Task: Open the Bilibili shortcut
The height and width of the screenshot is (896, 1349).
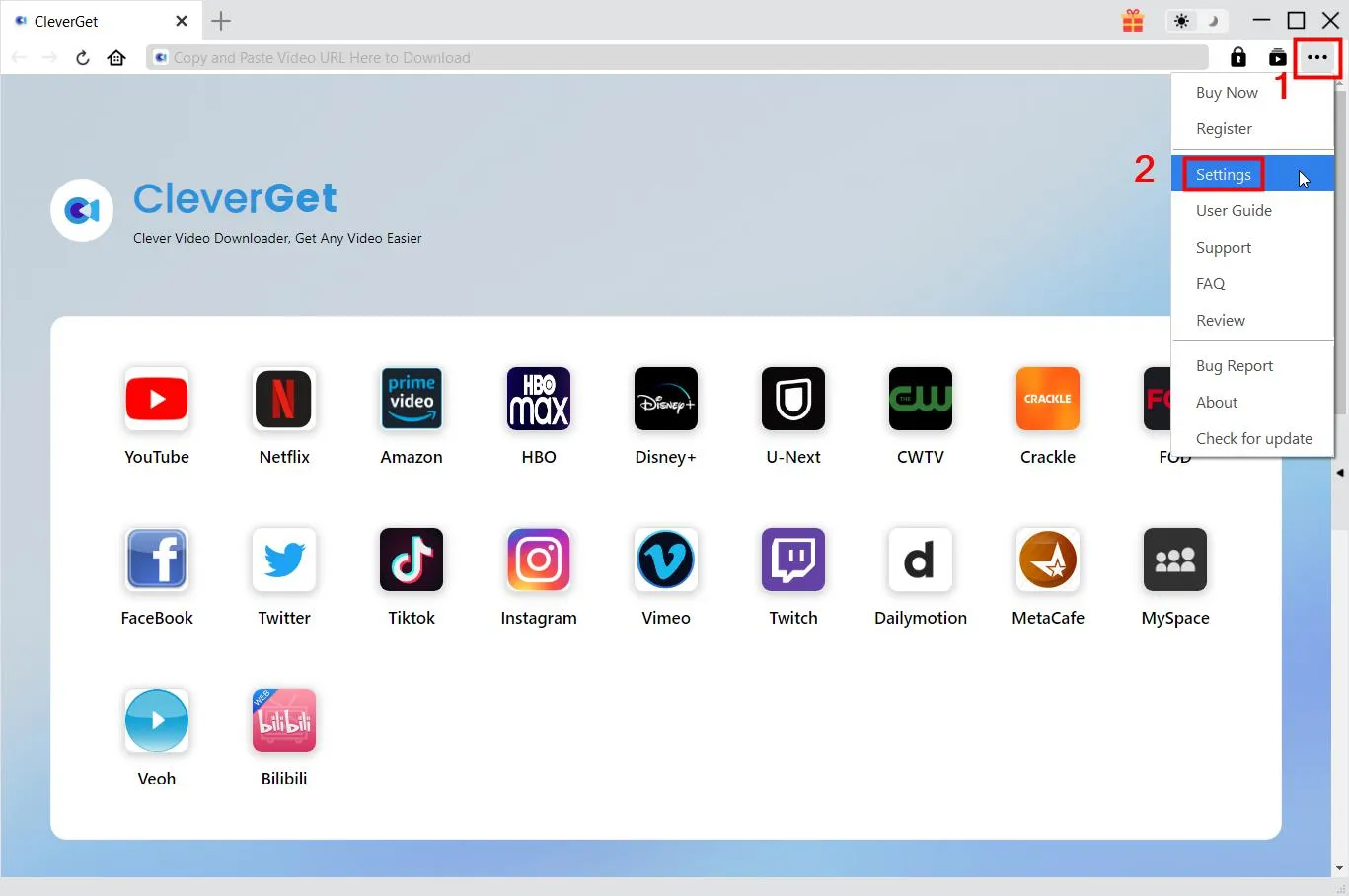Action: 283,720
